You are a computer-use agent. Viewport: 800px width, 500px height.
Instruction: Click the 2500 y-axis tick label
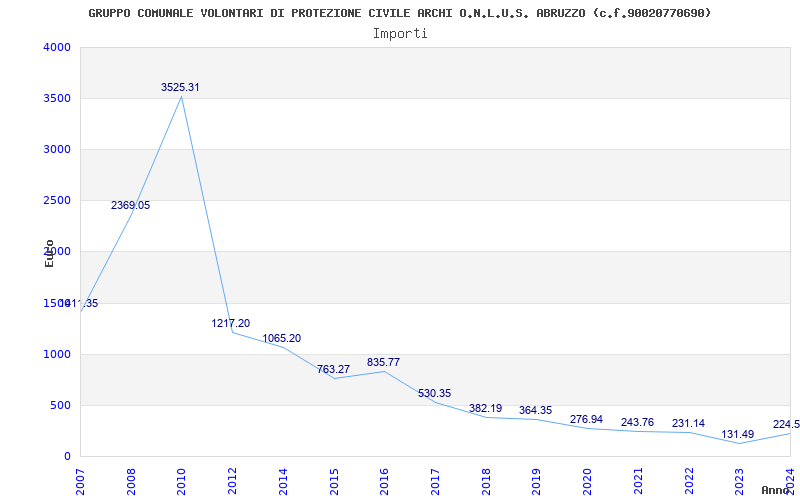[58, 201]
